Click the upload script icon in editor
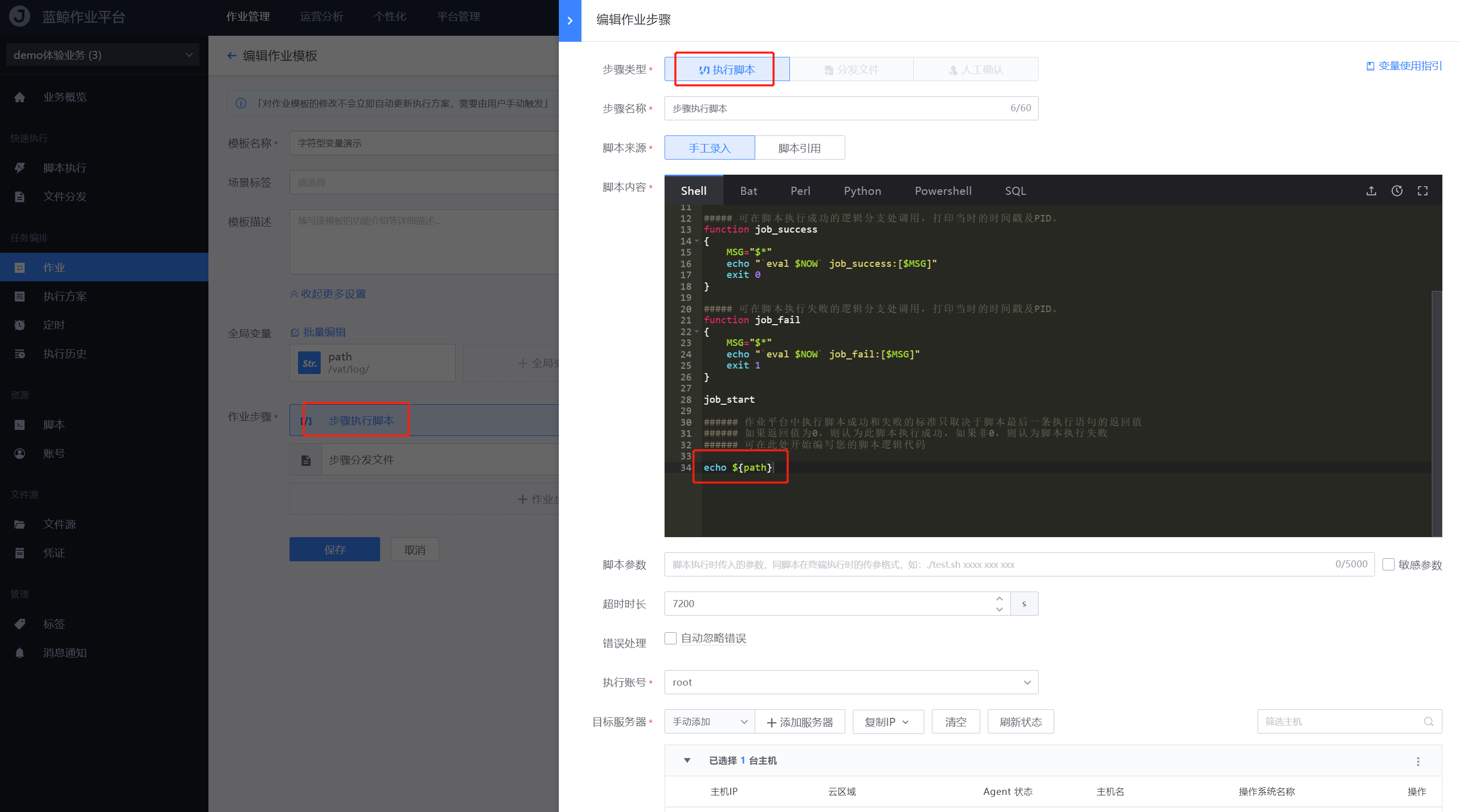Image resolution: width=1460 pixels, height=812 pixels. tap(1371, 191)
